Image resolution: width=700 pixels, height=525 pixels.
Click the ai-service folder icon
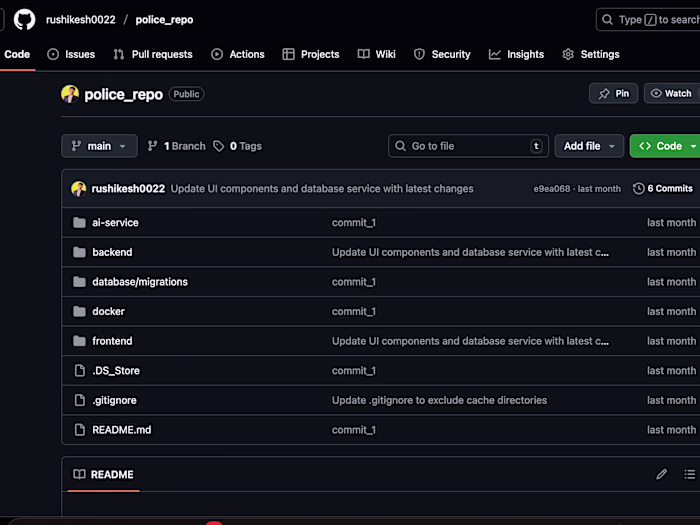coord(80,222)
